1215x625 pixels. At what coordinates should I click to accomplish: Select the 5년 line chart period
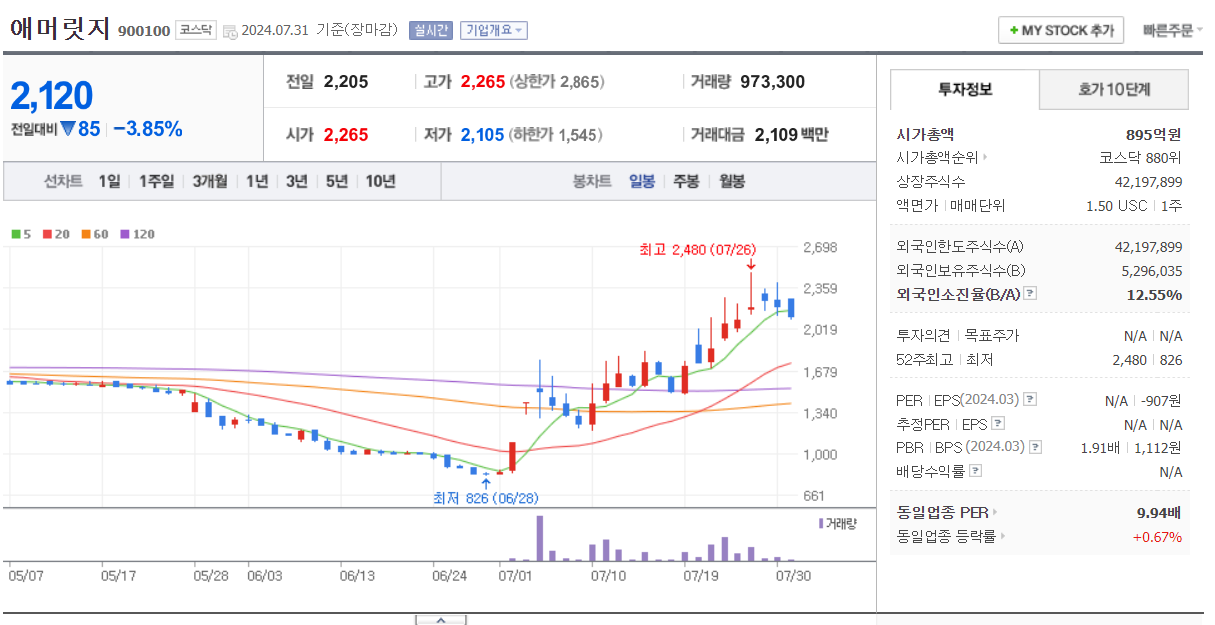point(337,181)
